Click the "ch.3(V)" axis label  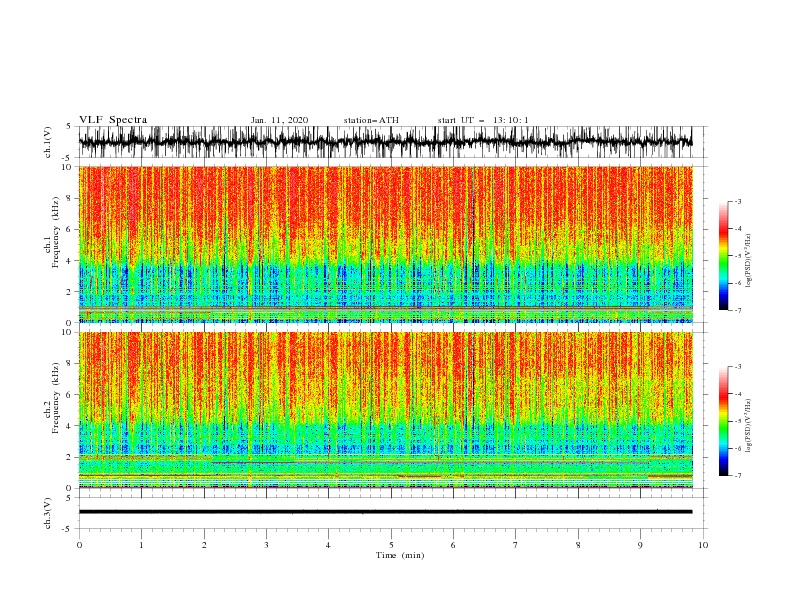pos(48,513)
